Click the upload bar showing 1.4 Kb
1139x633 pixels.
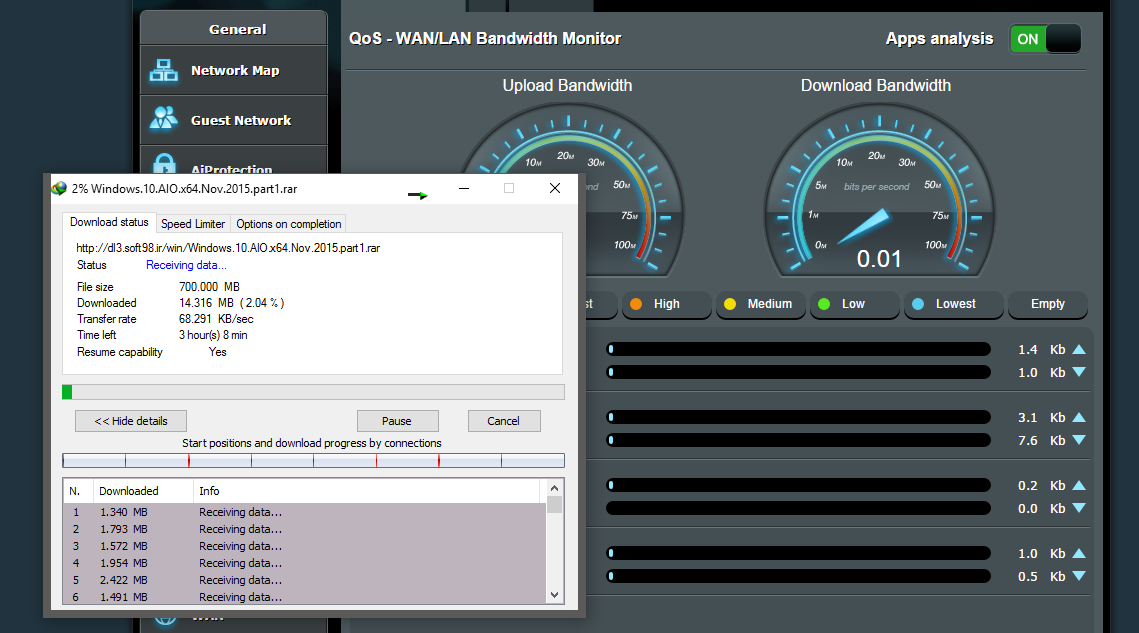[798, 350]
